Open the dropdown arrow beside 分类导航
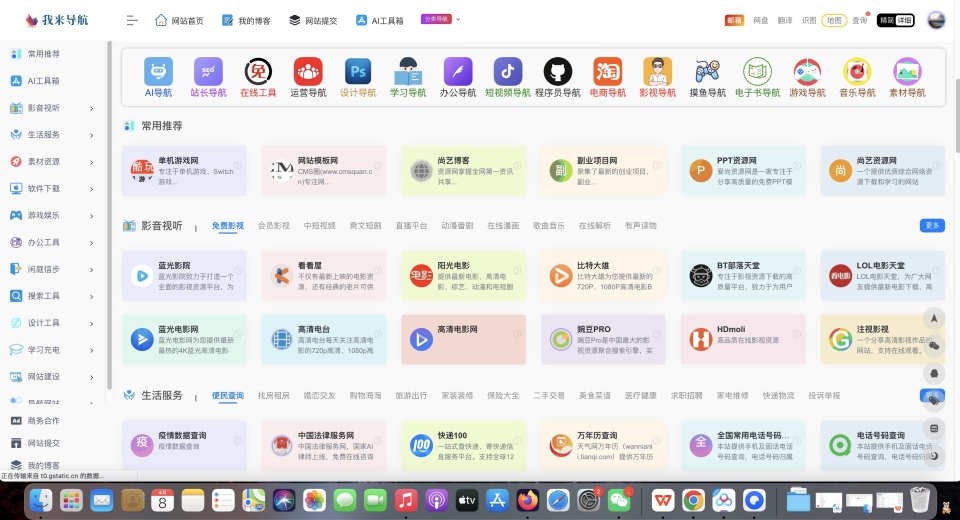This screenshot has height=520, width=960. click(x=458, y=19)
